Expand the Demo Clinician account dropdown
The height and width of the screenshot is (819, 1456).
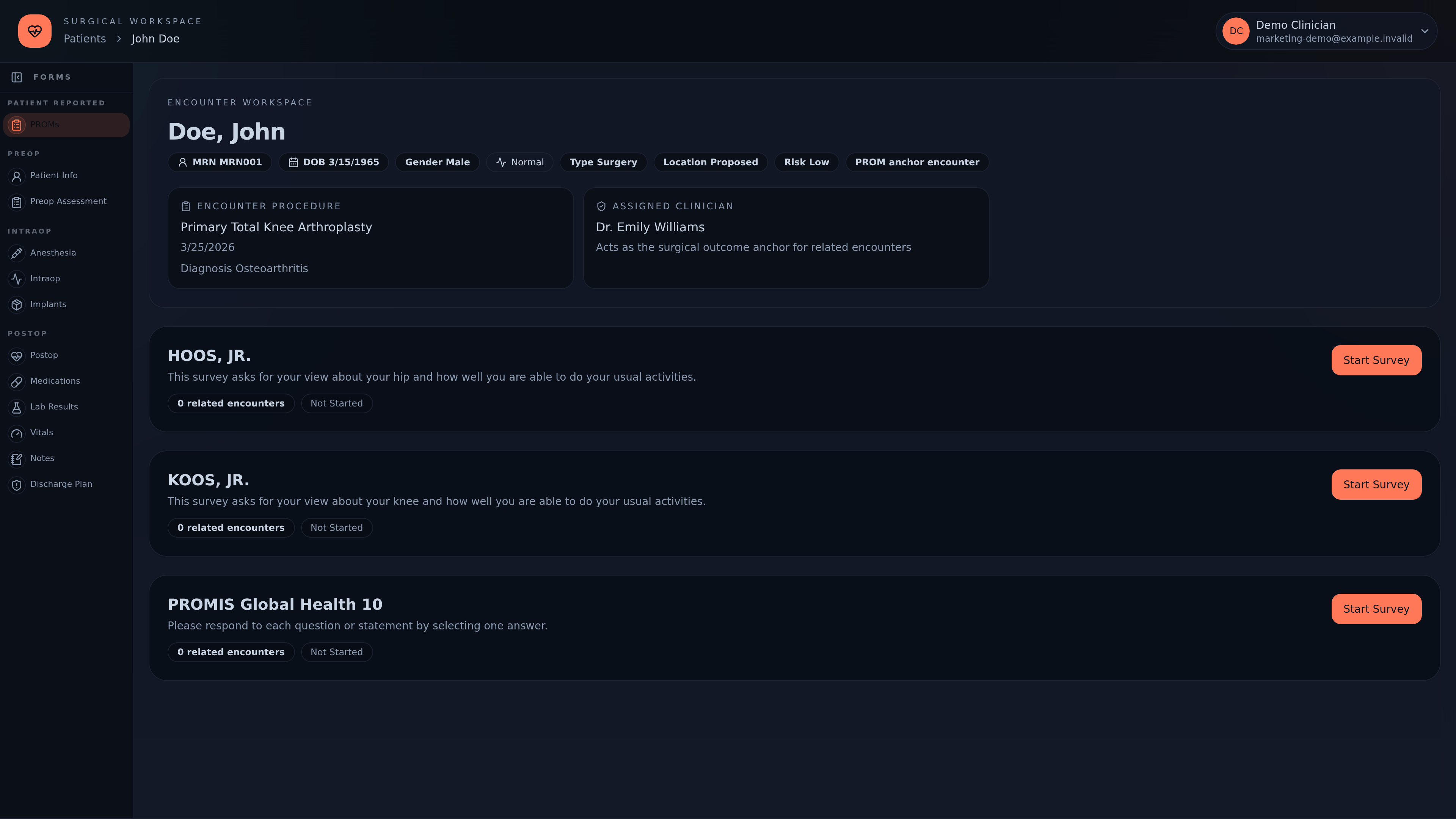tap(1425, 31)
